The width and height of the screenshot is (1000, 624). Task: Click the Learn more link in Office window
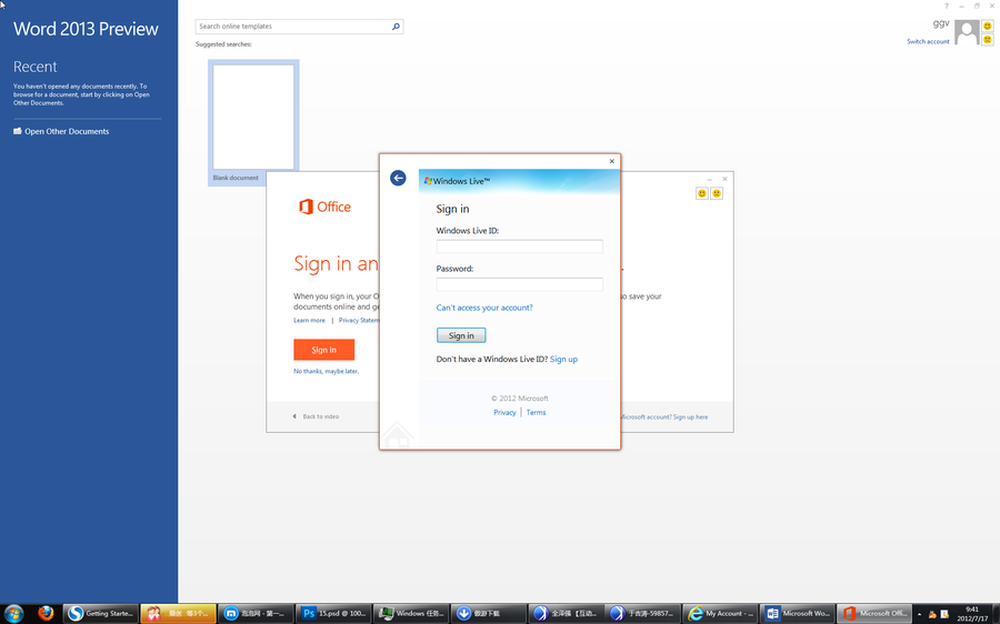(x=309, y=320)
